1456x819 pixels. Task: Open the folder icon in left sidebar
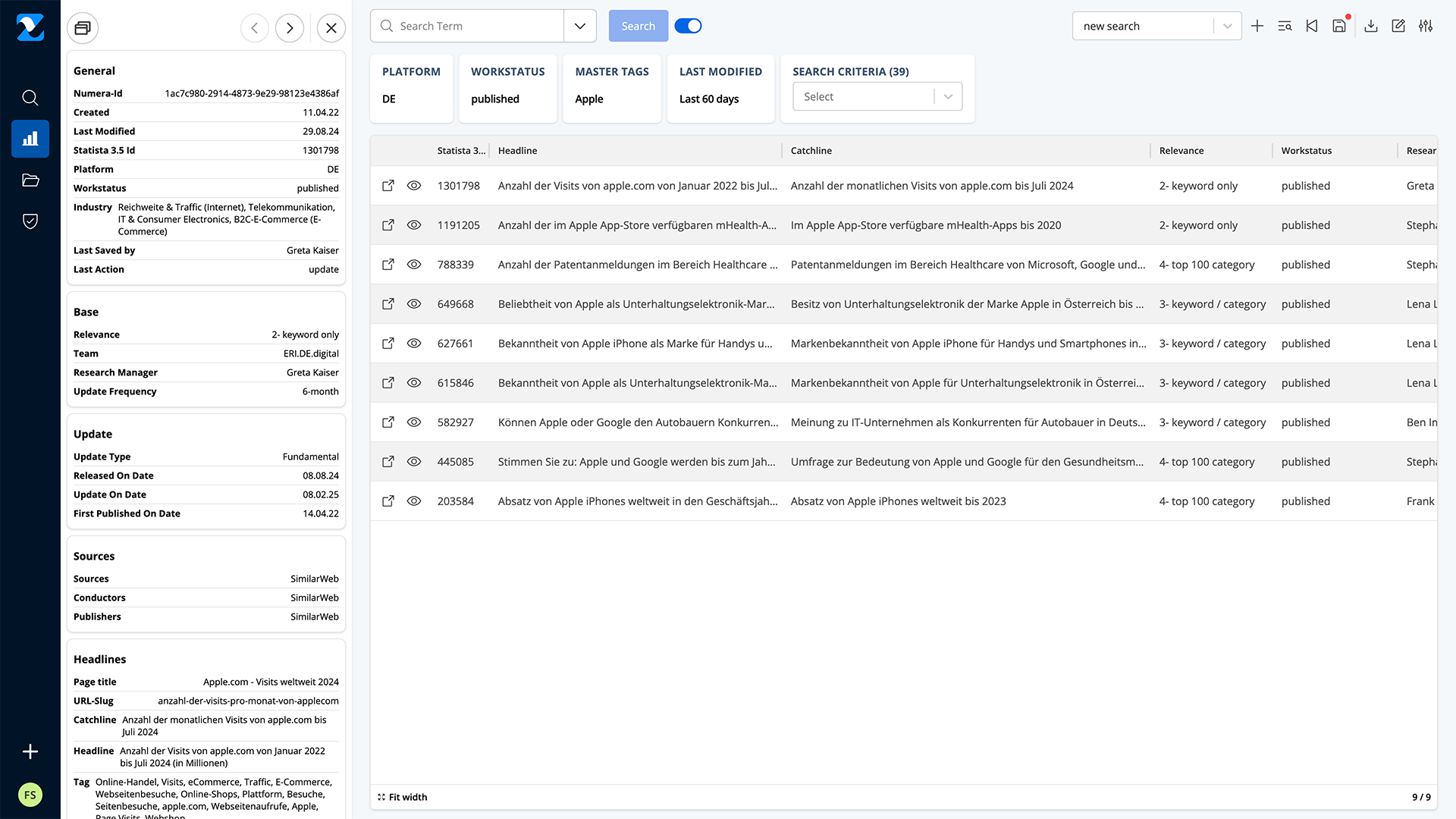30,180
